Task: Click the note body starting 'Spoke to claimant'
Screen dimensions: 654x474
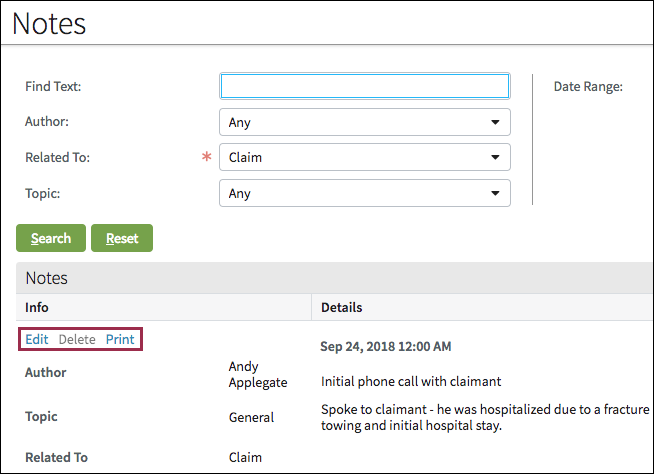Action: (484, 417)
